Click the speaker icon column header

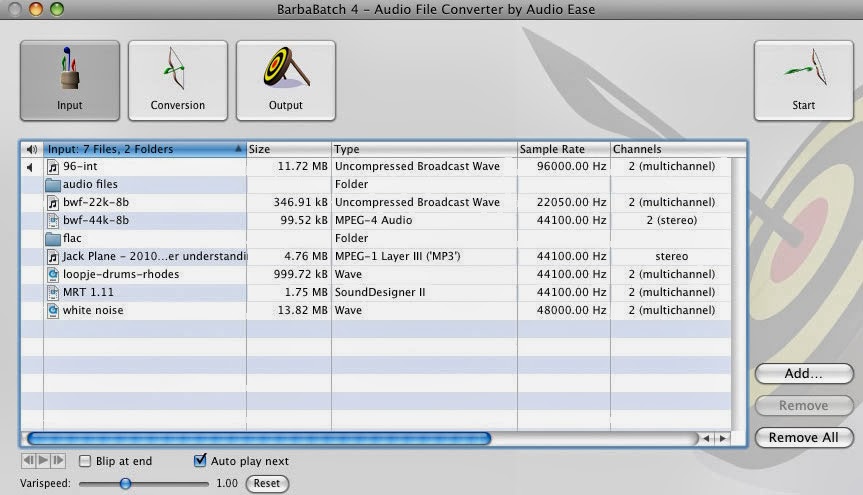tap(31, 150)
